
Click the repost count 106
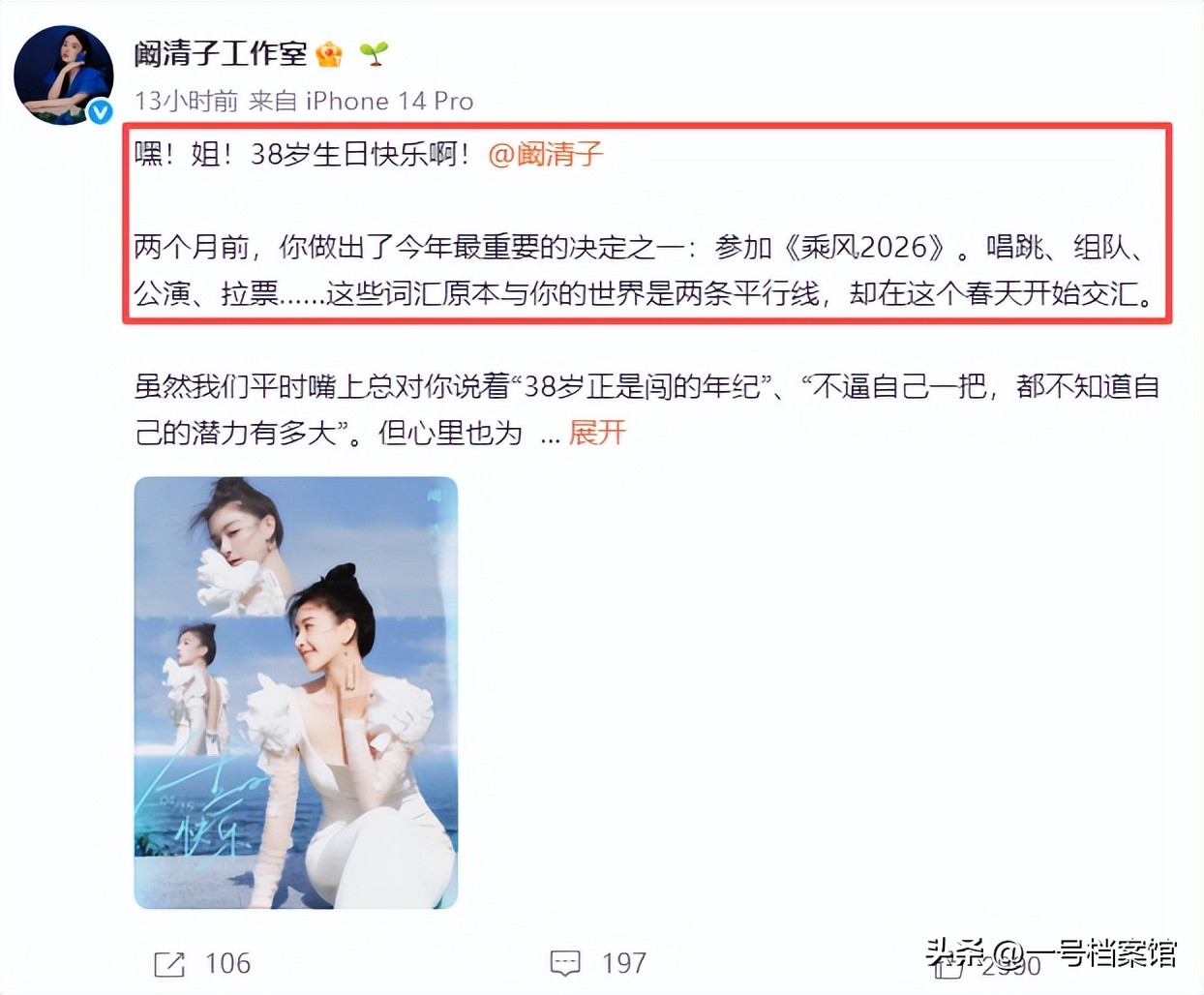click(x=228, y=963)
